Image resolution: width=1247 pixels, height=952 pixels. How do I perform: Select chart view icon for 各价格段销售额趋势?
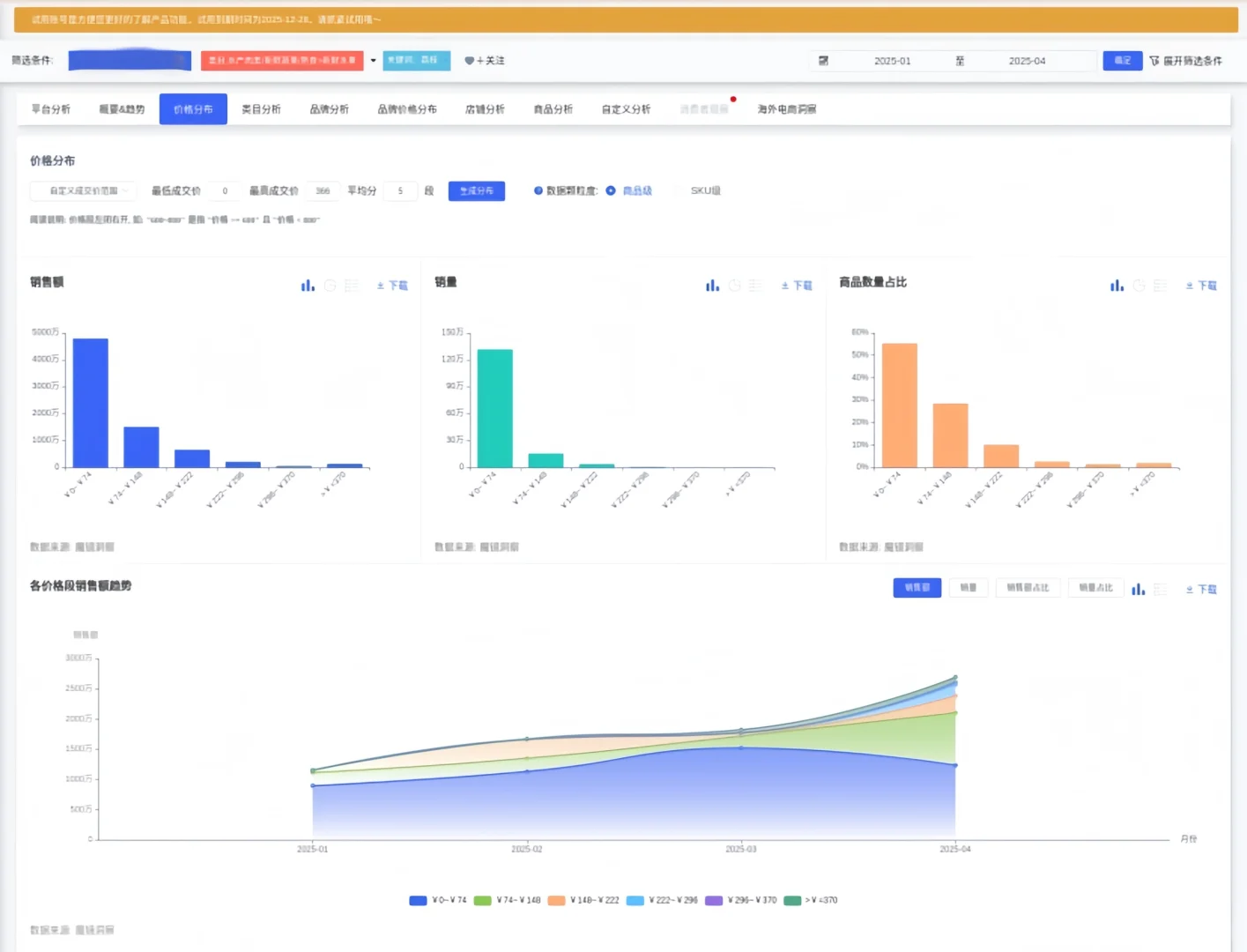pos(1139,589)
